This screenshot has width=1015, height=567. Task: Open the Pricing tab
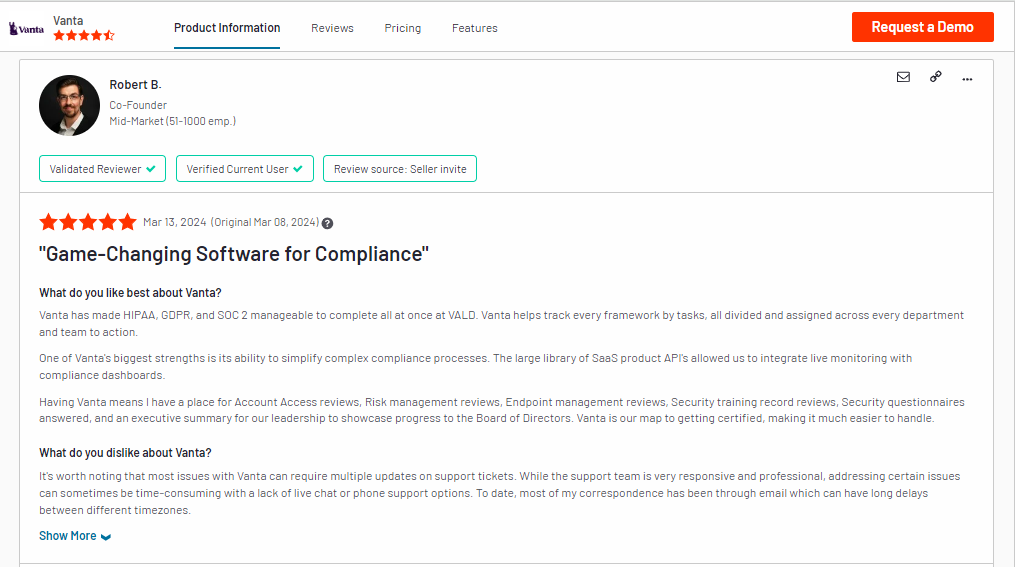[x=403, y=28]
